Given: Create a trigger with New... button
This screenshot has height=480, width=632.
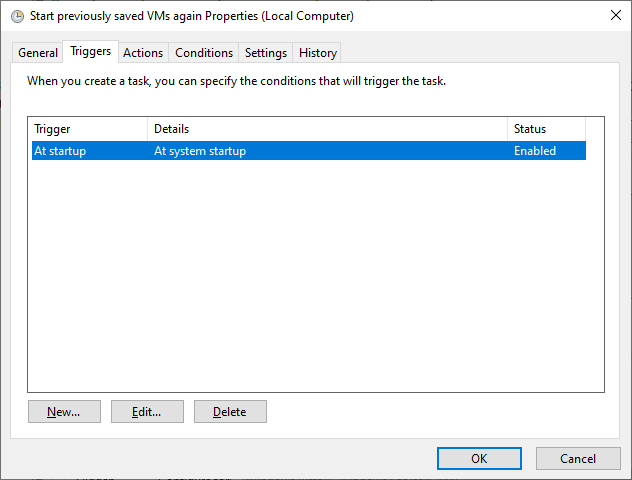Looking at the screenshot, I should 64,411.
